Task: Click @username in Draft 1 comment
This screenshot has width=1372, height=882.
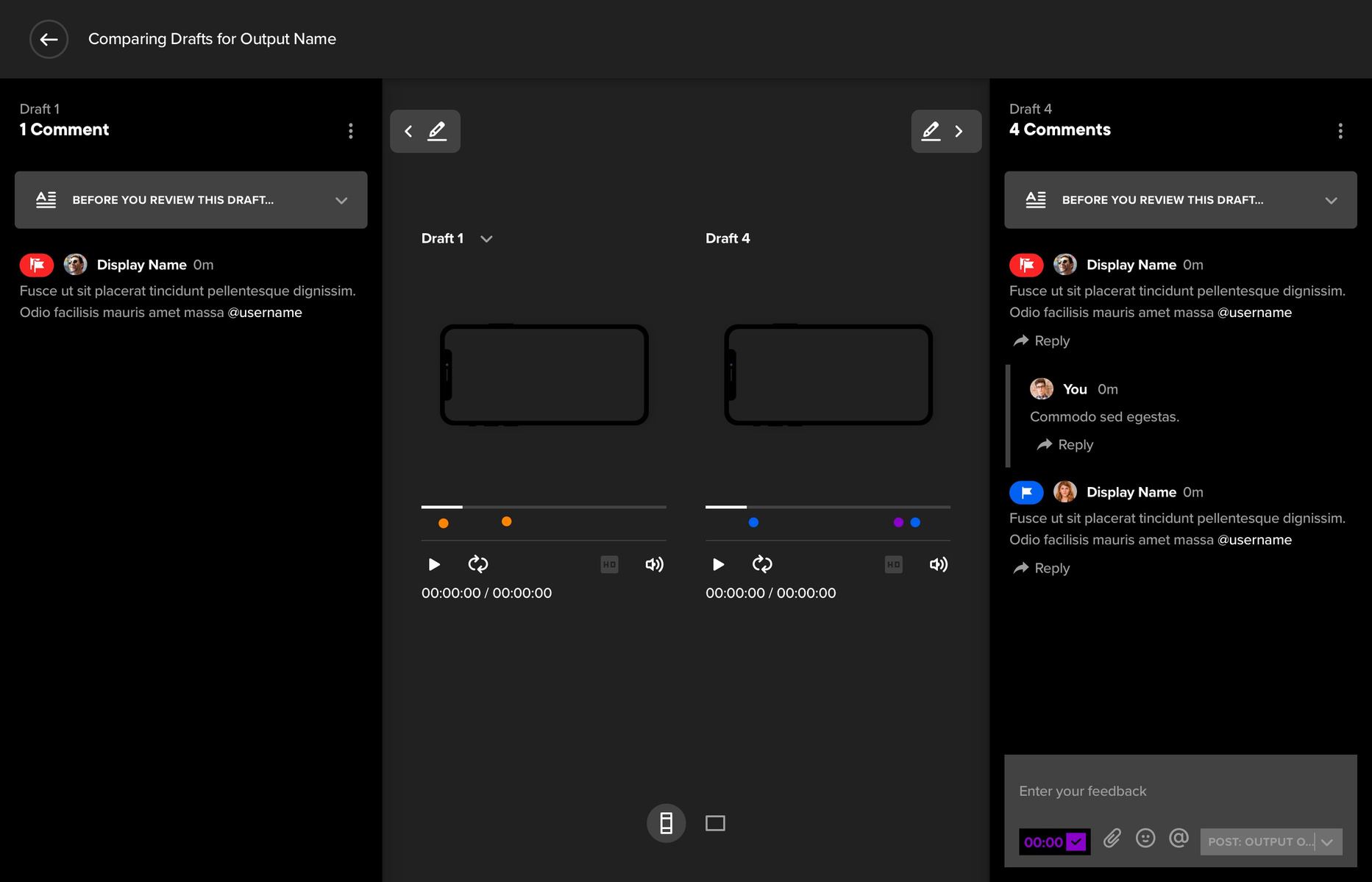Action: pyautogui.click(x=265, y=313)
